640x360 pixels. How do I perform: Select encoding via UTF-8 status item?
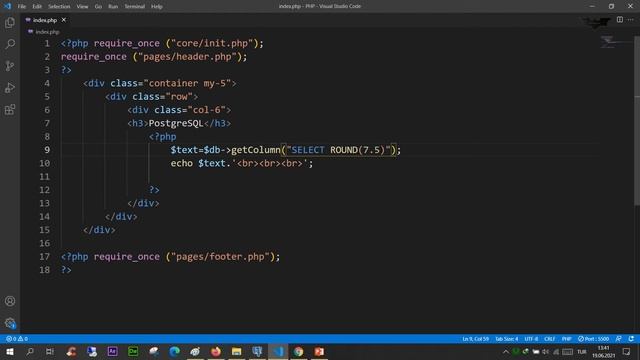(x=531, y=339)
